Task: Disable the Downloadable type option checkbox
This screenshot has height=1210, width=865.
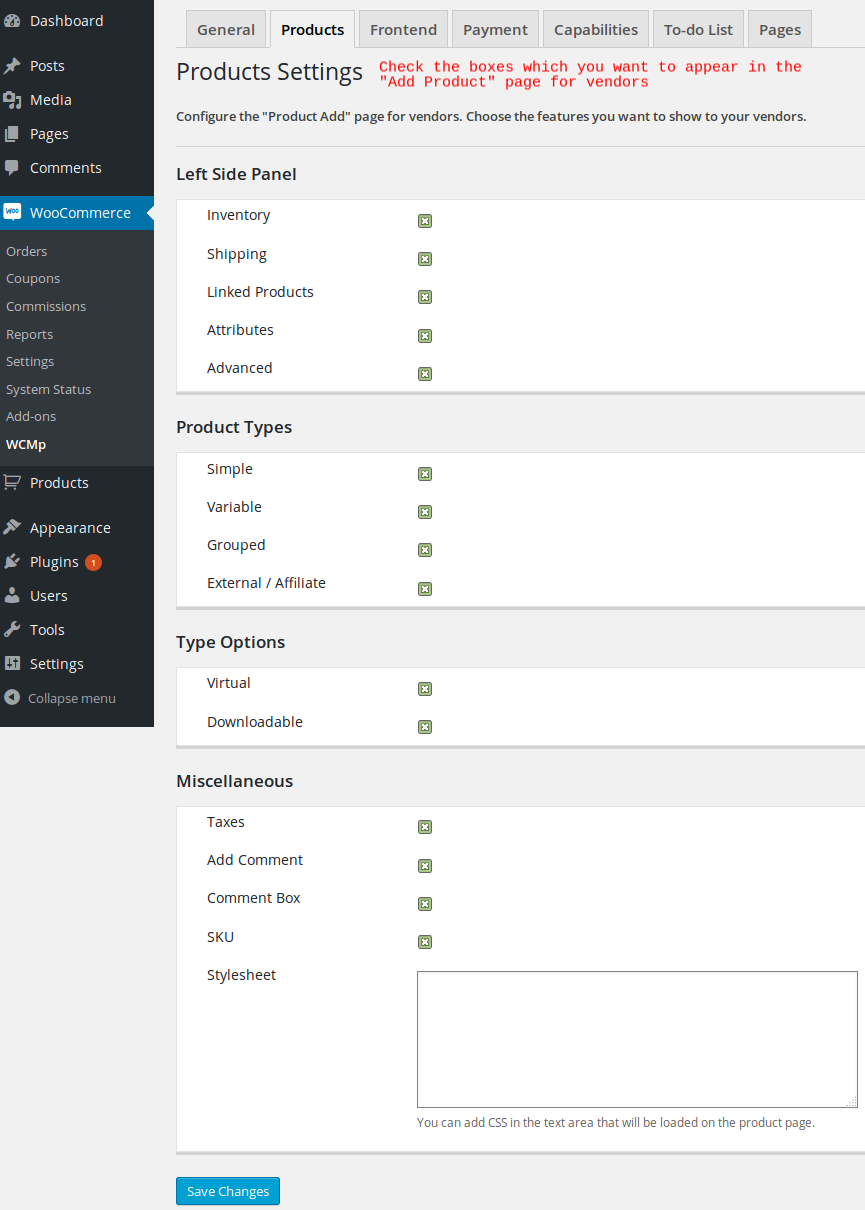Action: click(x=425, y=727)
